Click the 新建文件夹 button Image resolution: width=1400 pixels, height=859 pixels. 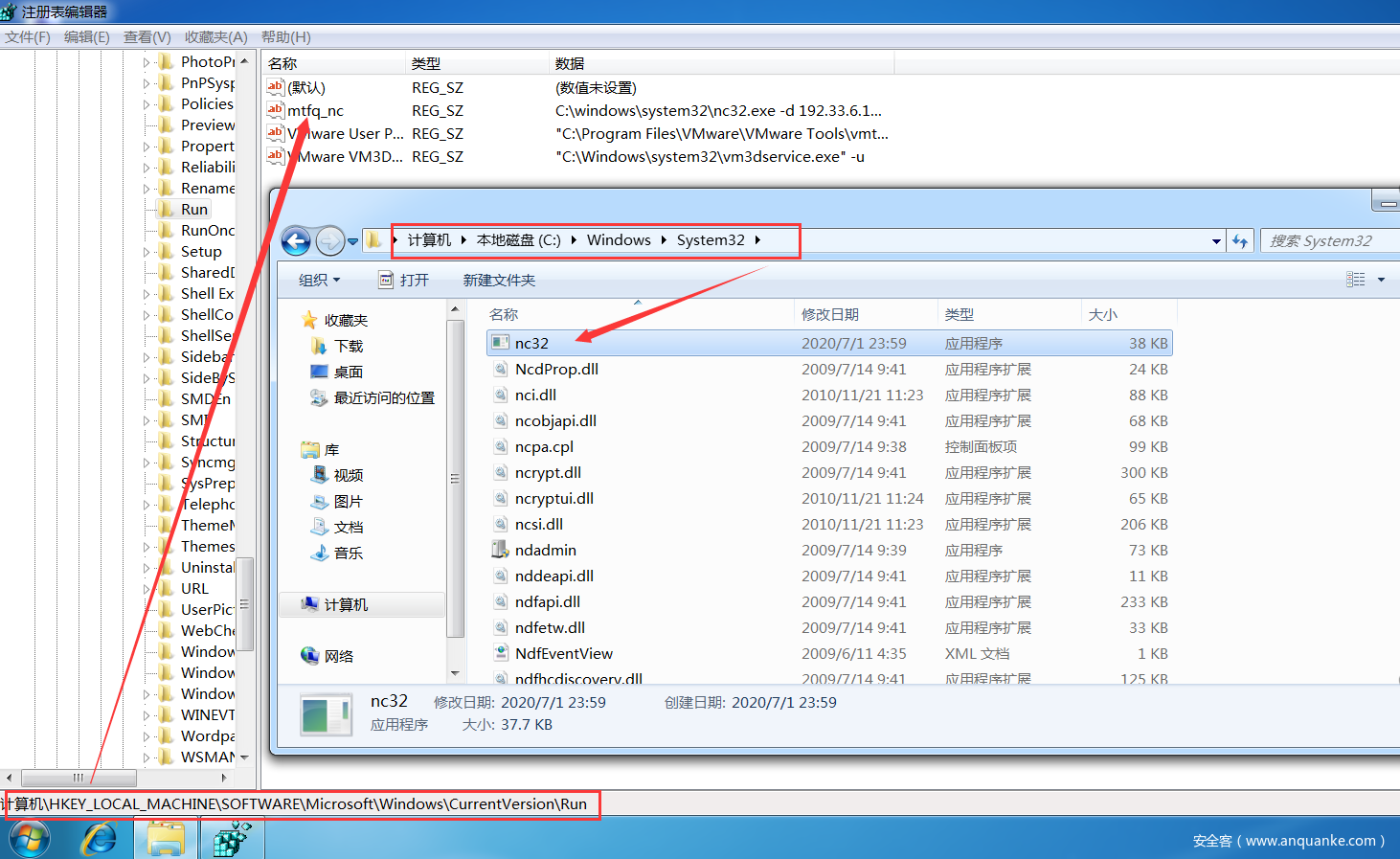pos(499,280)
